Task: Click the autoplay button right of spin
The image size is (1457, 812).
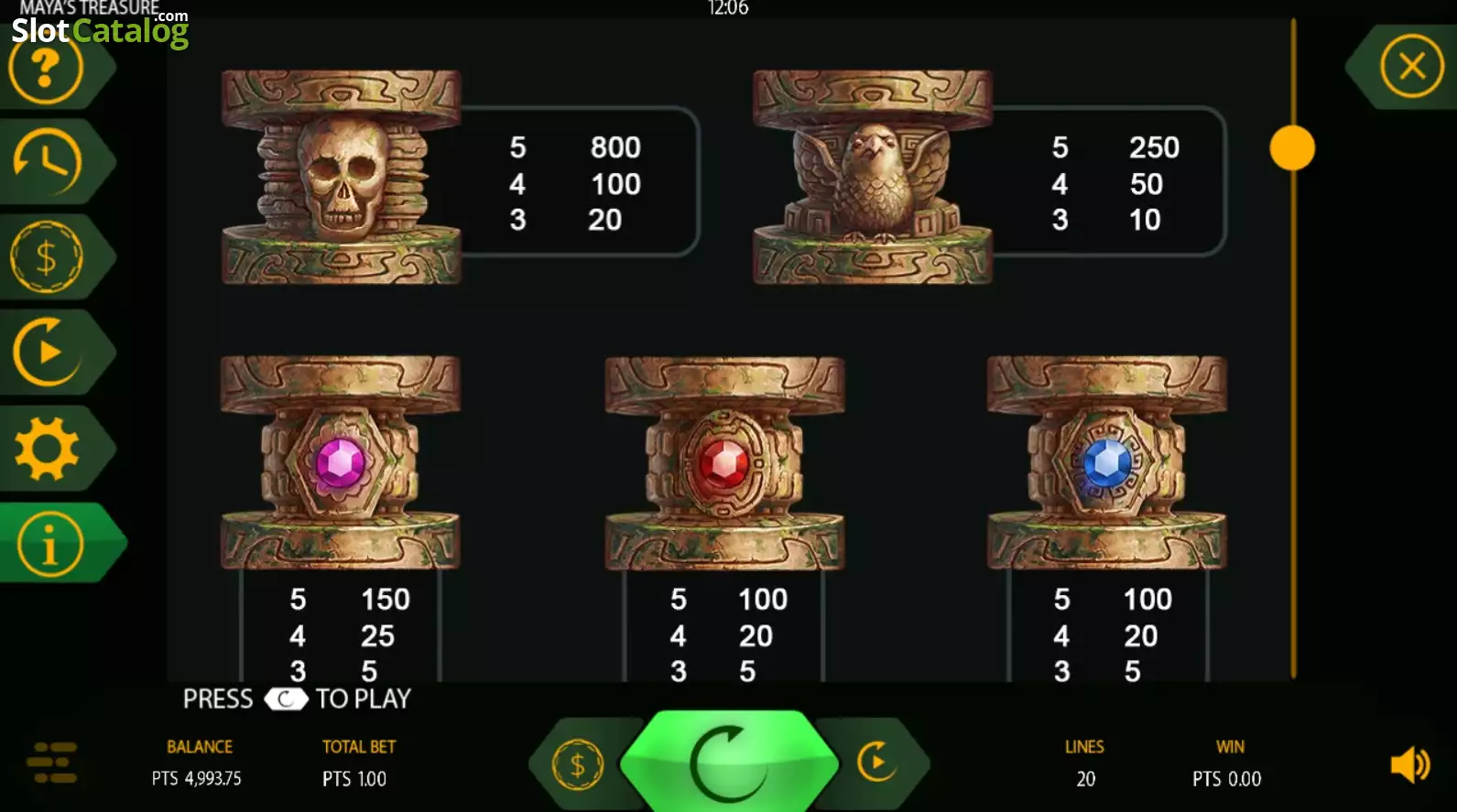Action: point(876,762)
